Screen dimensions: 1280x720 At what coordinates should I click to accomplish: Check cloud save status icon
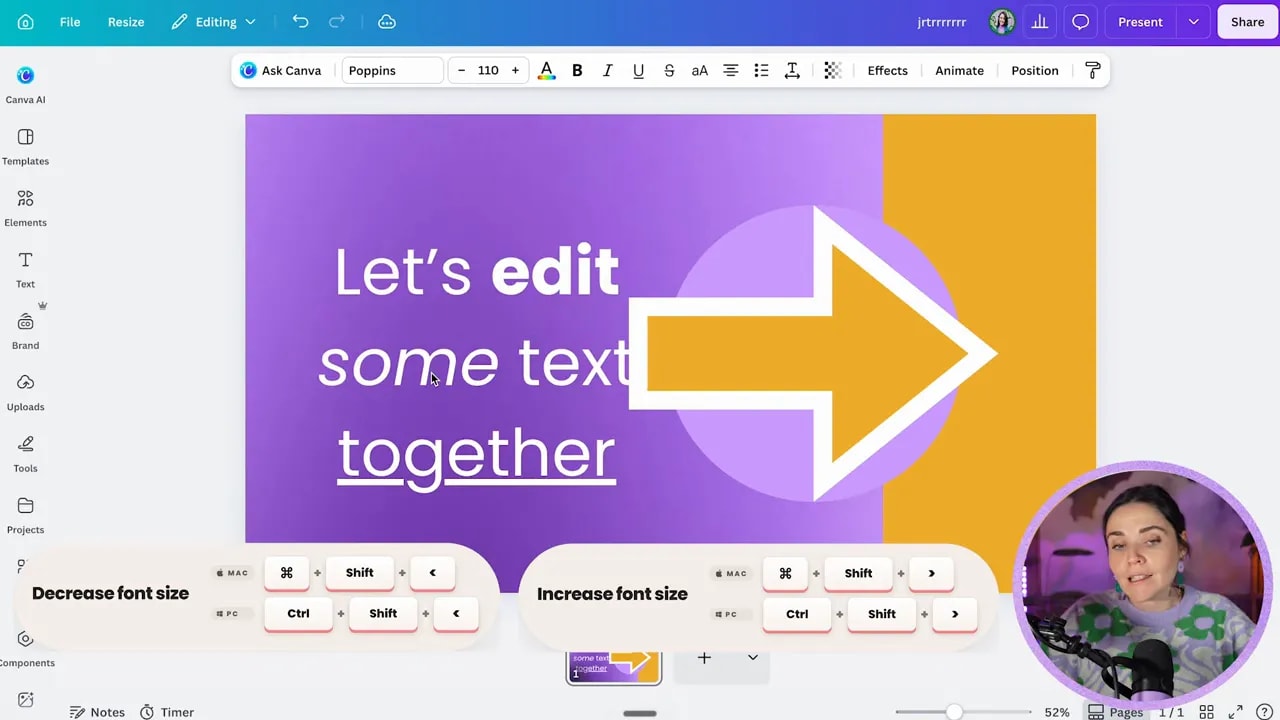coord(387,22)
